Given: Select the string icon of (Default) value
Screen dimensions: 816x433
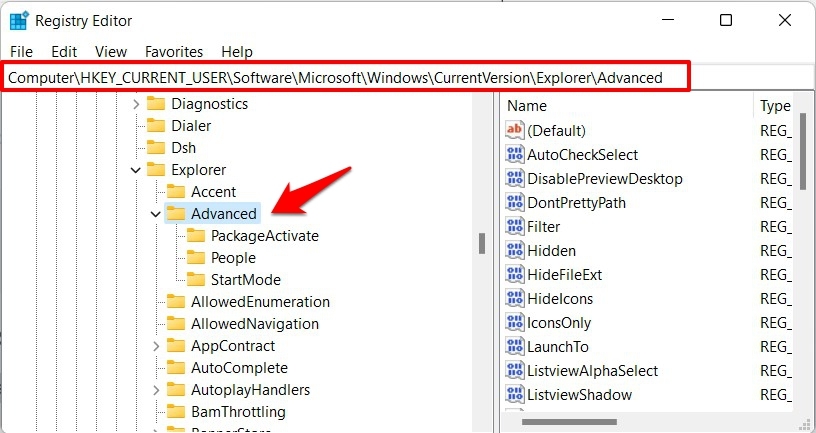Looking at the screenshot, I should point(515,130).
